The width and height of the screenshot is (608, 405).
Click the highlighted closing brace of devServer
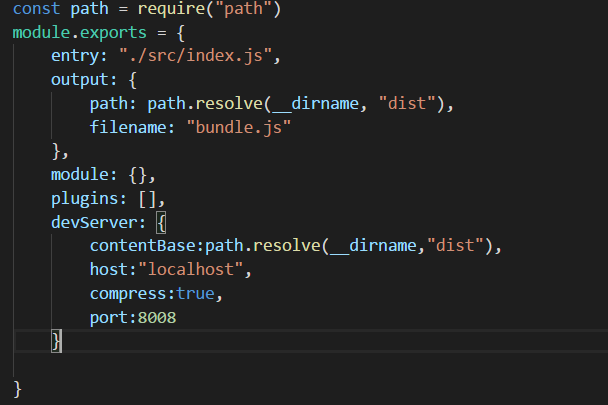point(56,341)
